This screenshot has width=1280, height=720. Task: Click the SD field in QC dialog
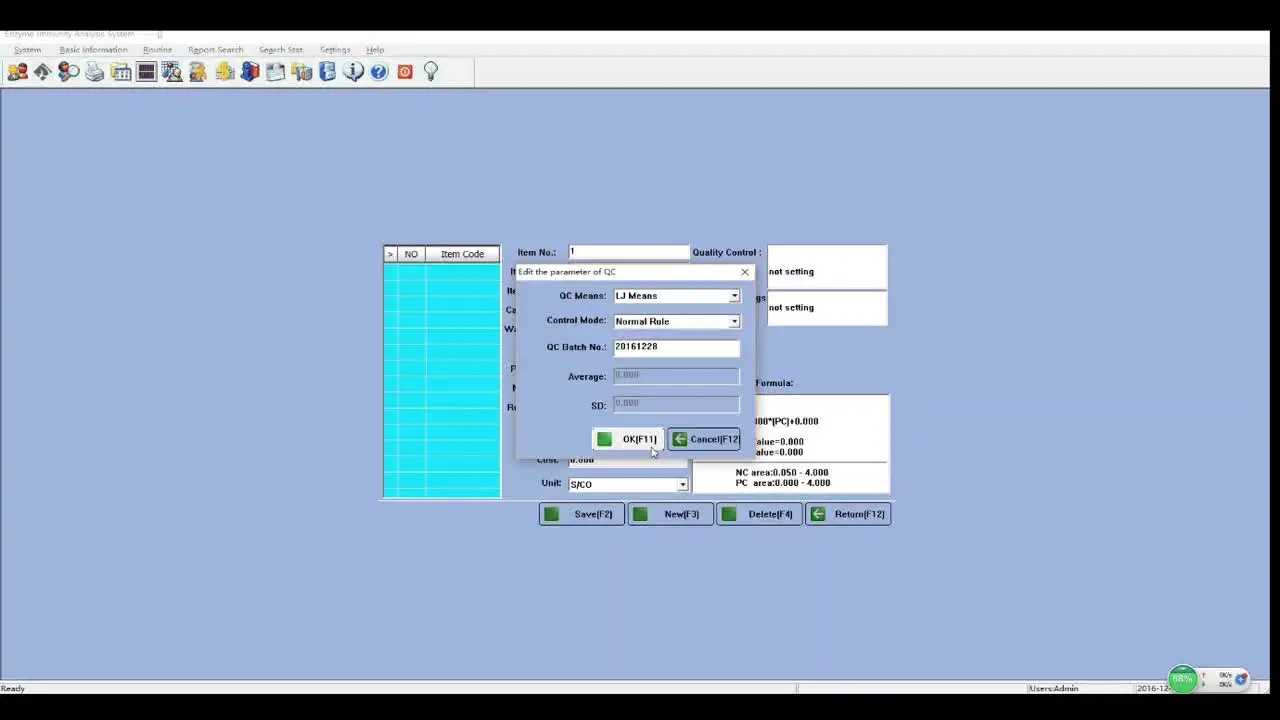coord(677,404)
